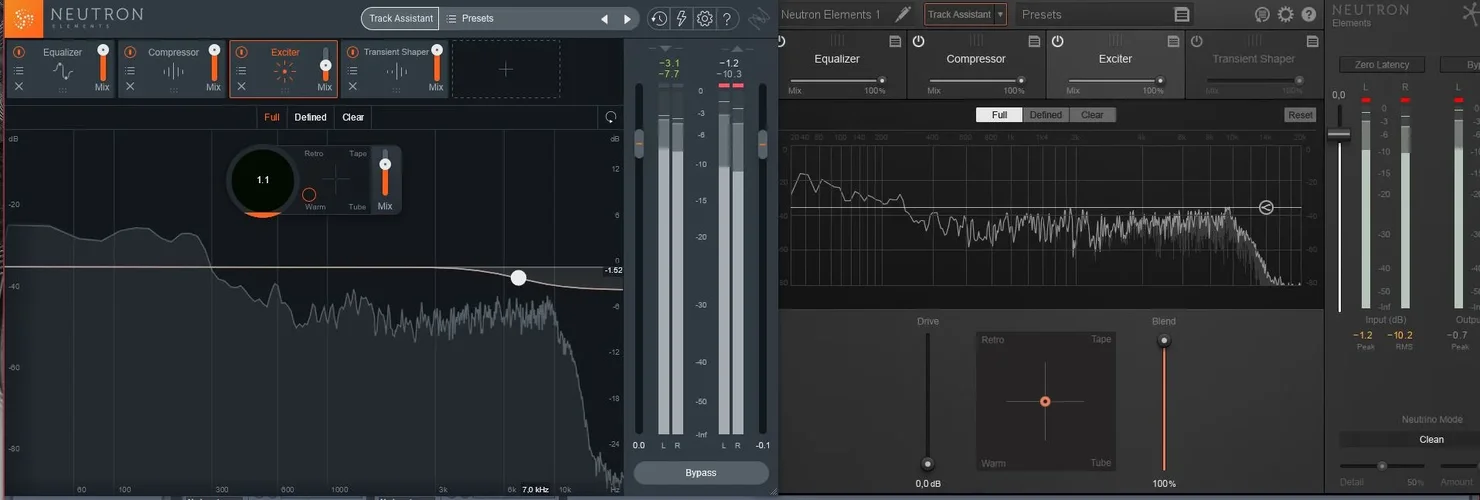This screenshot has height=500, width=1480.
Task: Click the pencil rename icon beside Neutron Elements 1
Action: click(902, 14)
